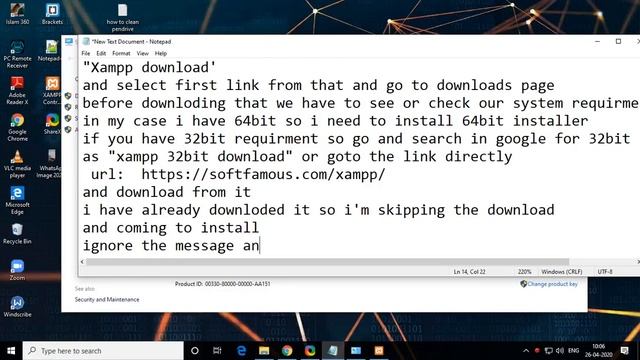Click 'Windows (CRLF)' in the status bar

(x=562, y=271)
